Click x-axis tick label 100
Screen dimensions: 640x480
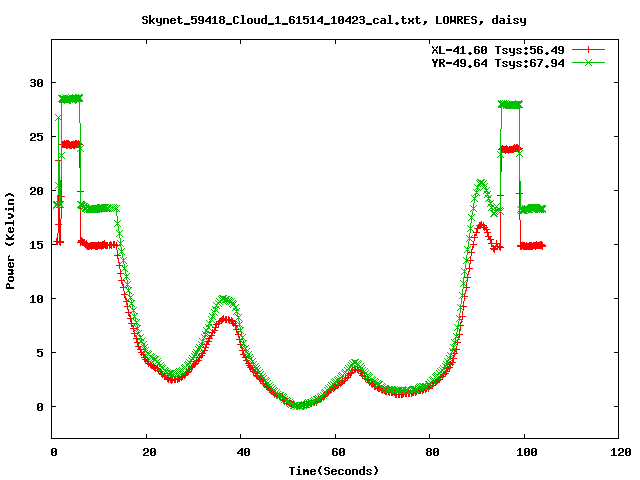point(527,452)
